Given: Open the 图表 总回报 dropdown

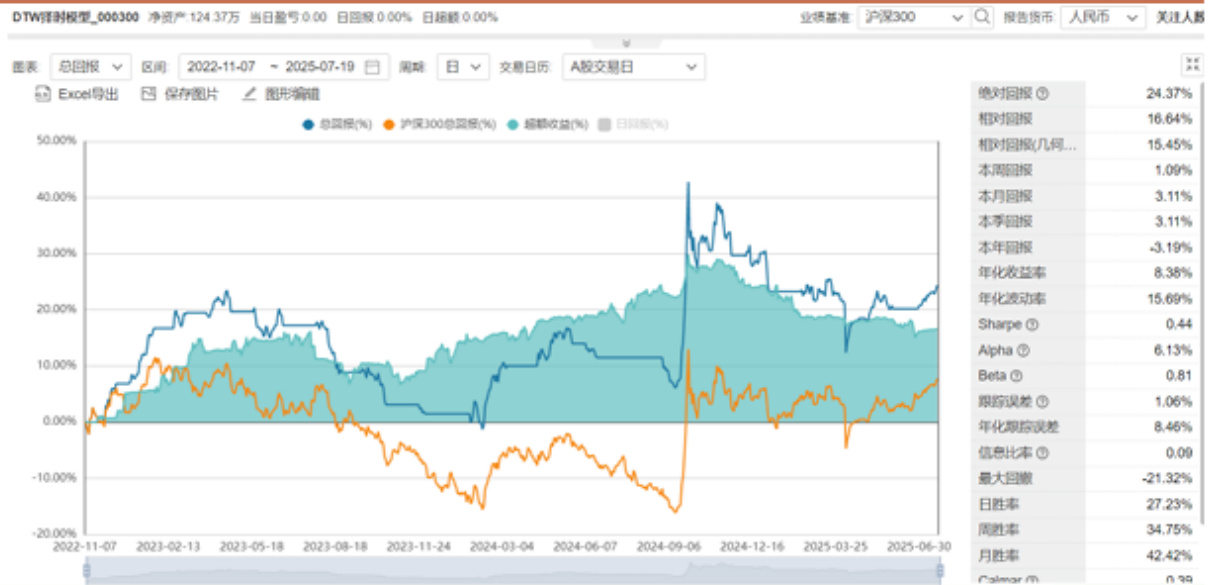Looking at the screenshot, I should tap(88, 67).
